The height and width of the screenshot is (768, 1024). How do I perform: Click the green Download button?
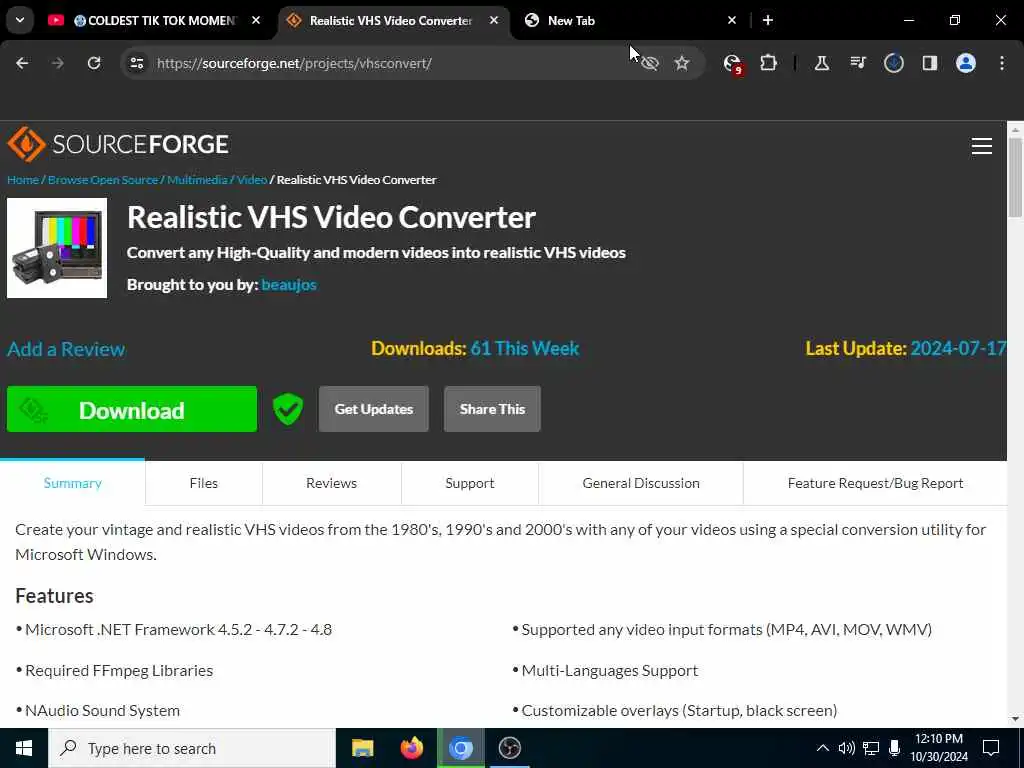click(x=132, y=409)
